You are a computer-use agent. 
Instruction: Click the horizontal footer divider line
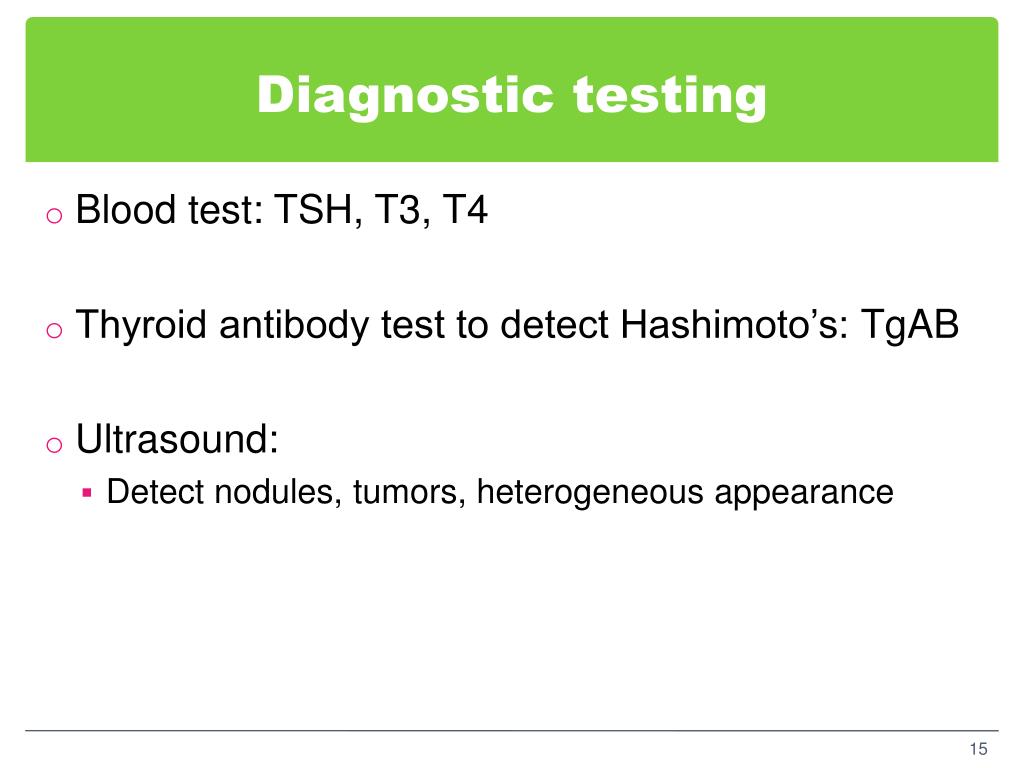click(511, 730)
